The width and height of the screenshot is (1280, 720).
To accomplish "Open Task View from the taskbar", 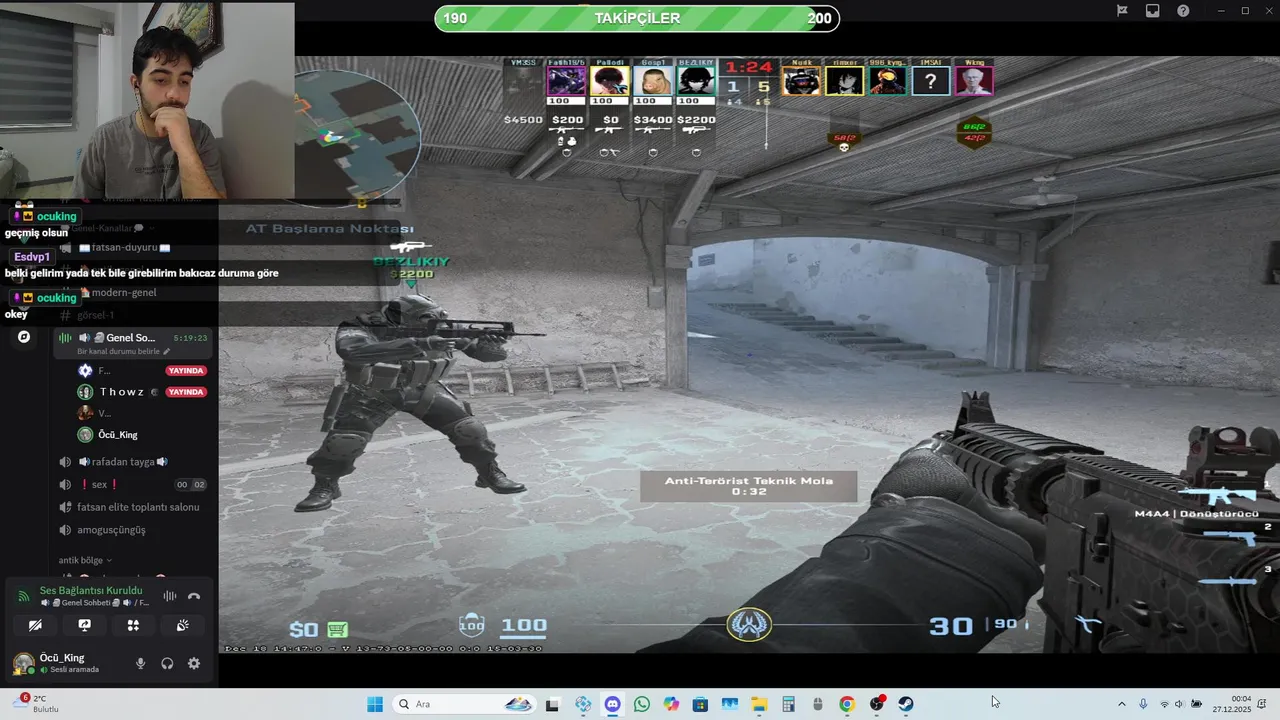I will tap(552, 704).
